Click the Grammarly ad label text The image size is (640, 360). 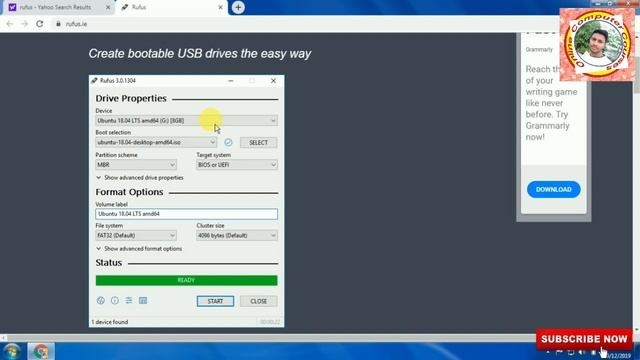coord(539,49)
